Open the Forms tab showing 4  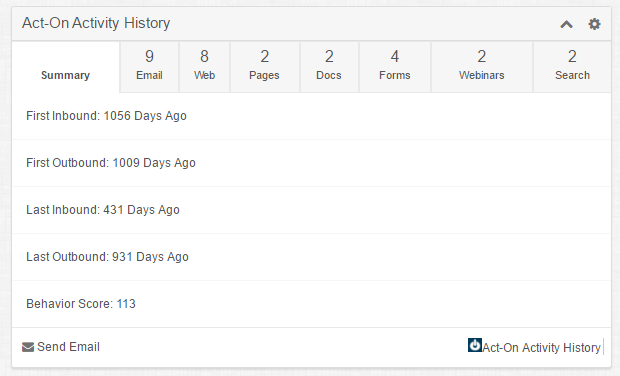pyautogui.click(x=395, y=67)
